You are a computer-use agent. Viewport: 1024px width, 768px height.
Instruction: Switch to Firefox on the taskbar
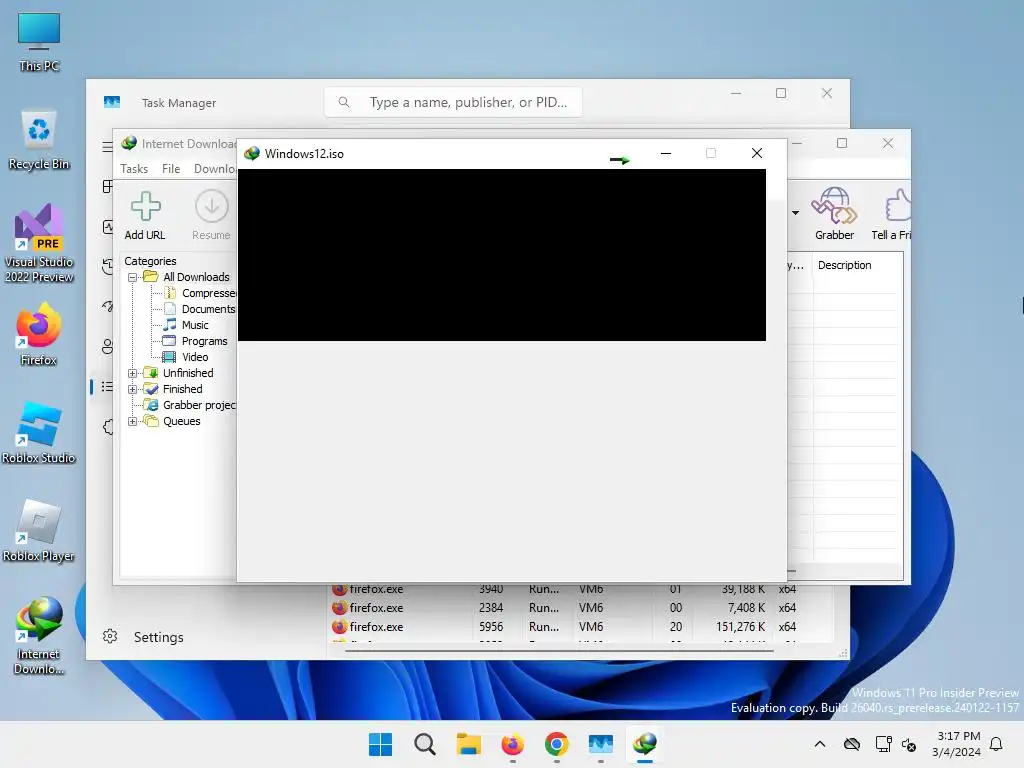point(513,744)
